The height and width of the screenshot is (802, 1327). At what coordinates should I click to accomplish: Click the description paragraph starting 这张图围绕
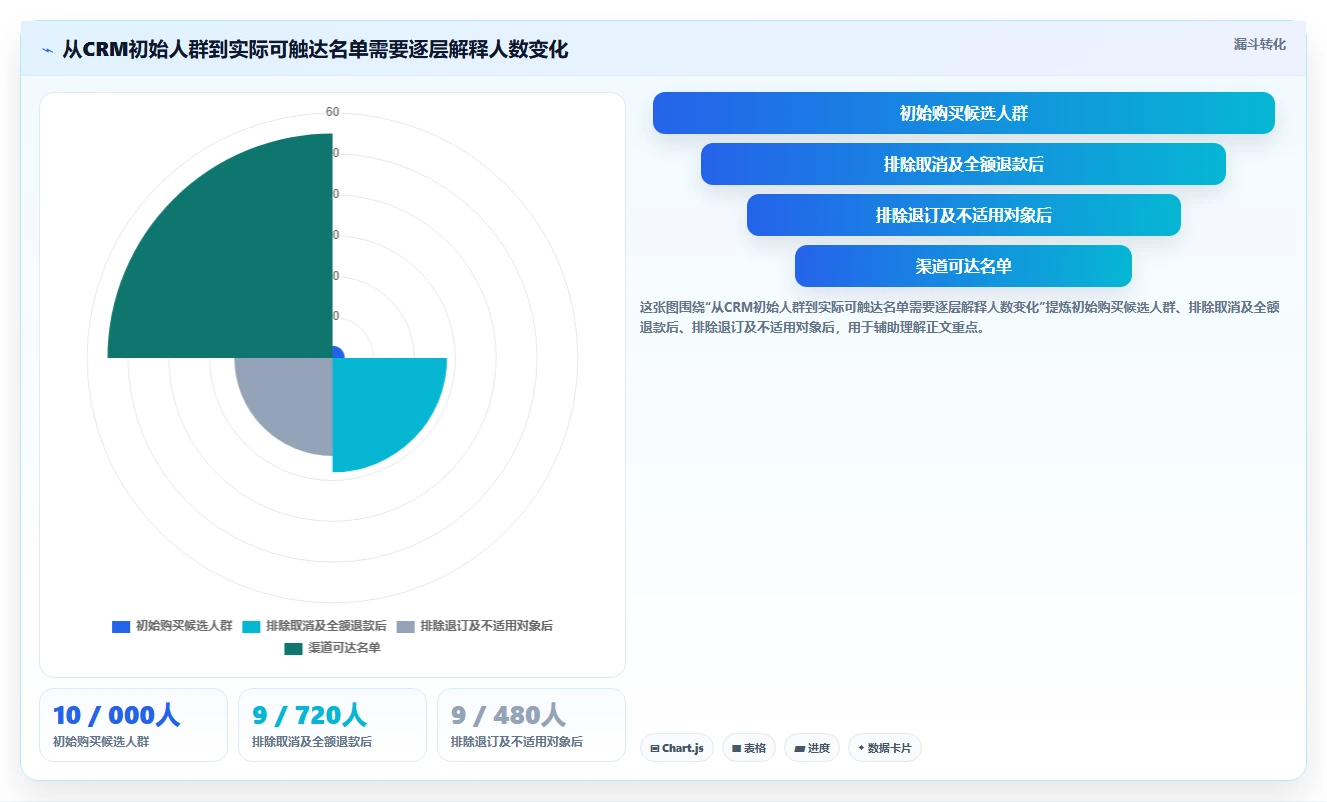(x=960, y=317)
